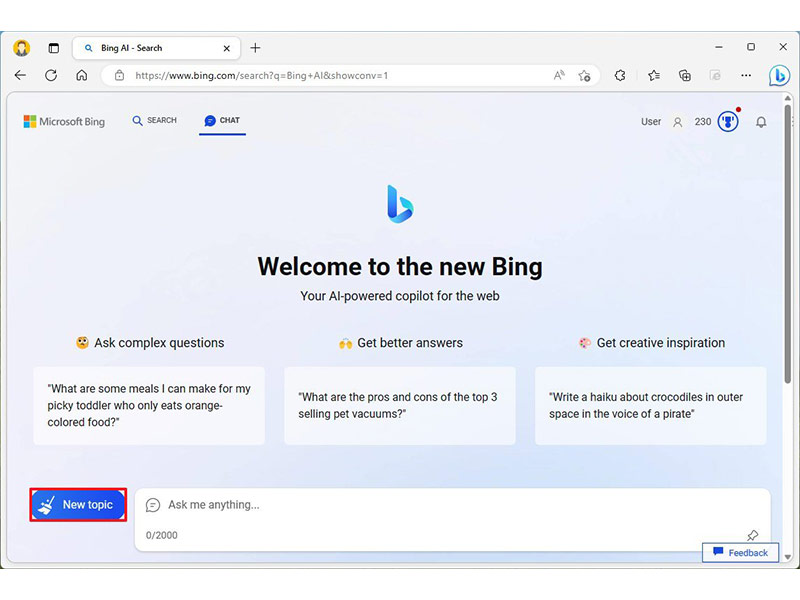Minimize the Edge window
Viewport: 800px width, 600px height.
719,47
